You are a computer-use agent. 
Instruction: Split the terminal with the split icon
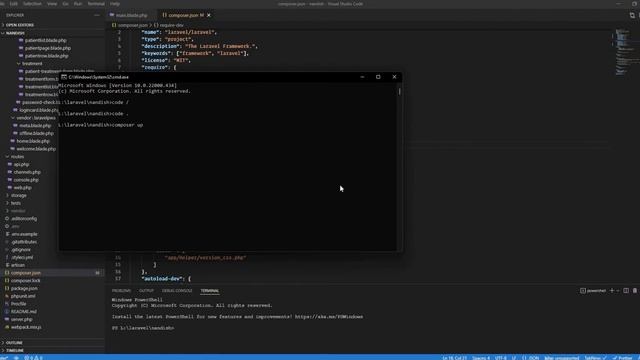pos(626,291)
